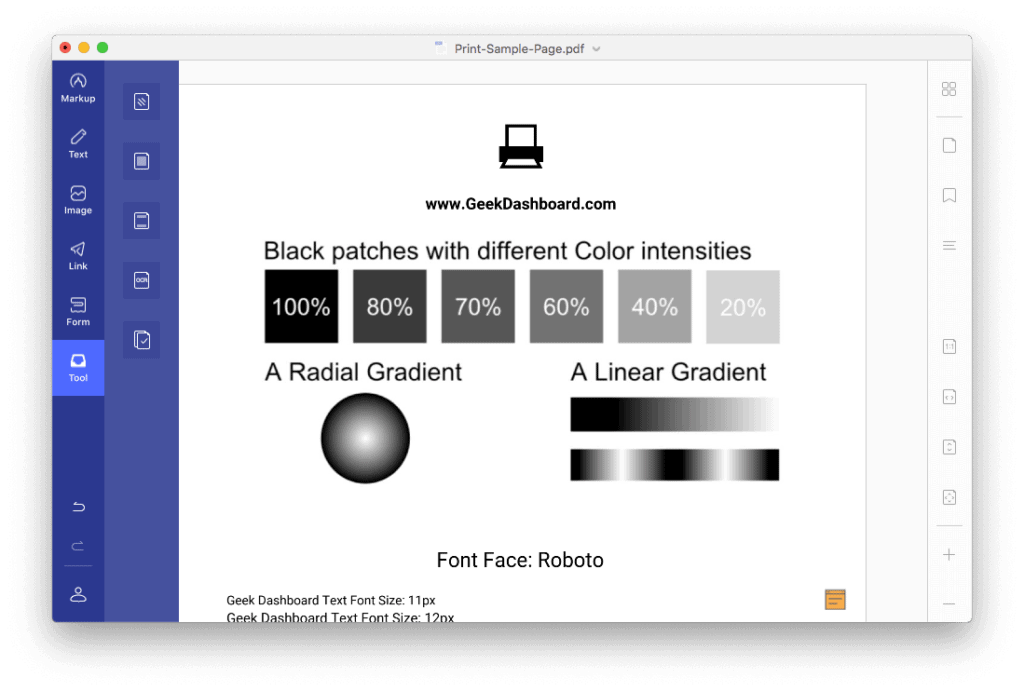Click the 'Black patches with different Color intensities' heading
Screen dimensions: 1024x691
[507, 251]
